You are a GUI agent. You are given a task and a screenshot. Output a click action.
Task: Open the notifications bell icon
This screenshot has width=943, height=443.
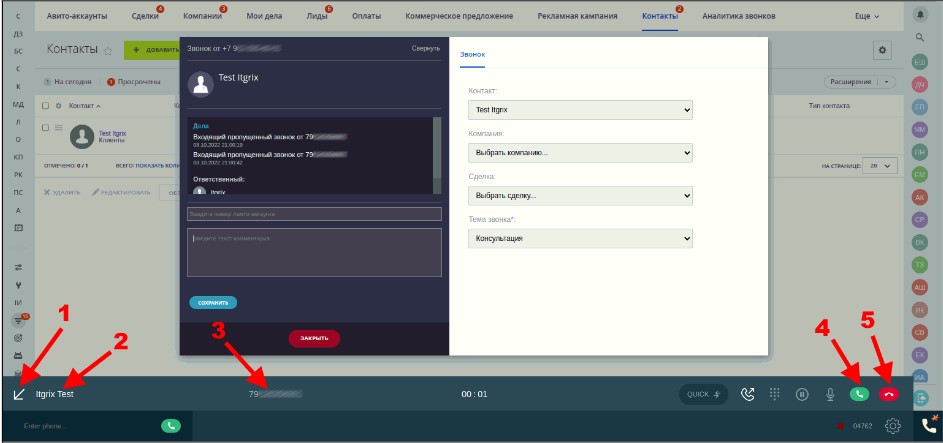point(920,14)
